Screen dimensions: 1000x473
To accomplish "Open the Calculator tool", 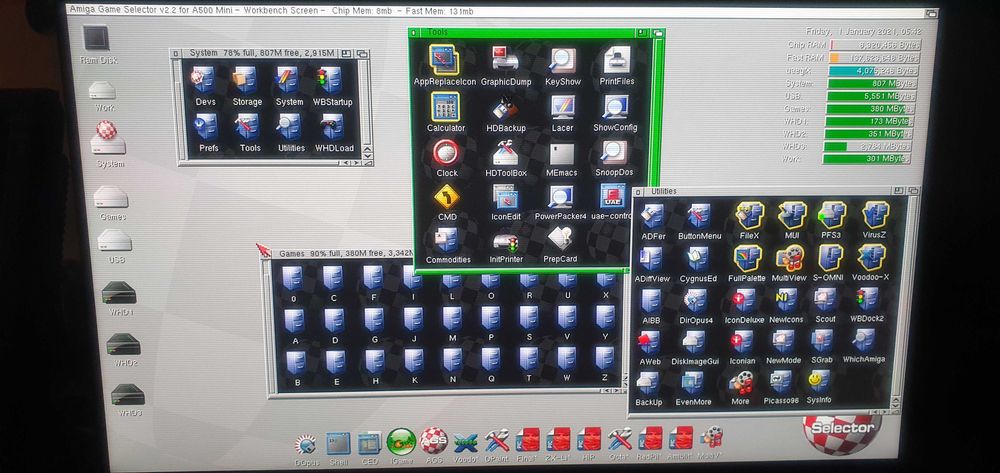I will tap(445, 106).
